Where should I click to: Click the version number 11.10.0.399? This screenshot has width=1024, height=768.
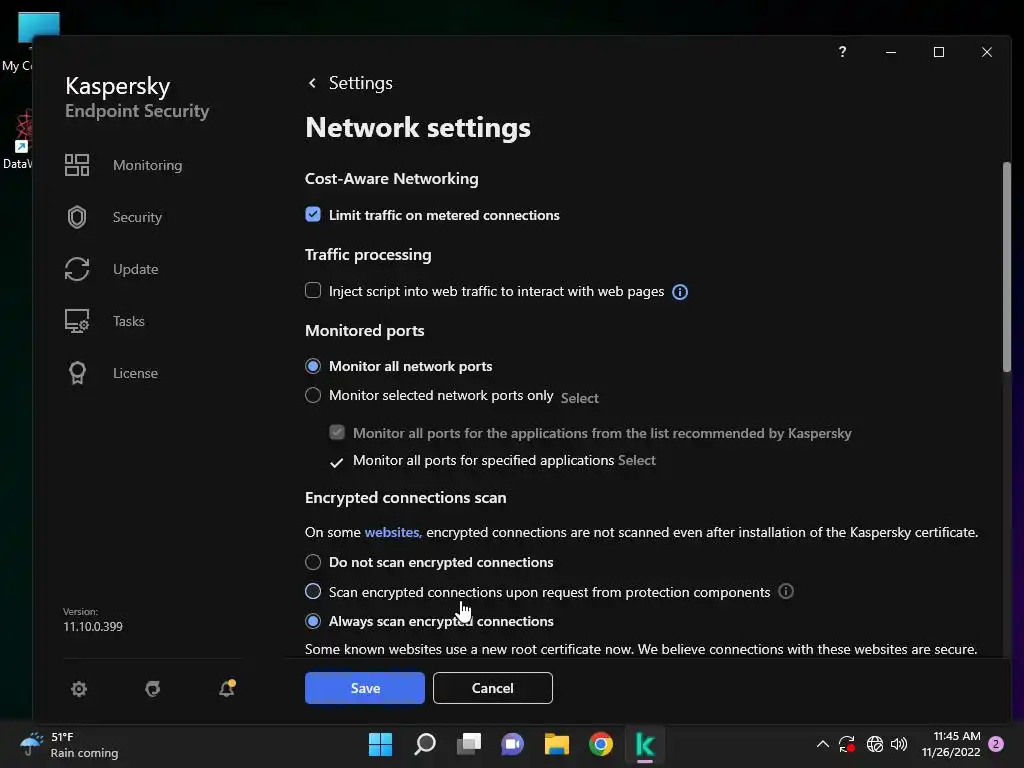click(x=93, y=626)
